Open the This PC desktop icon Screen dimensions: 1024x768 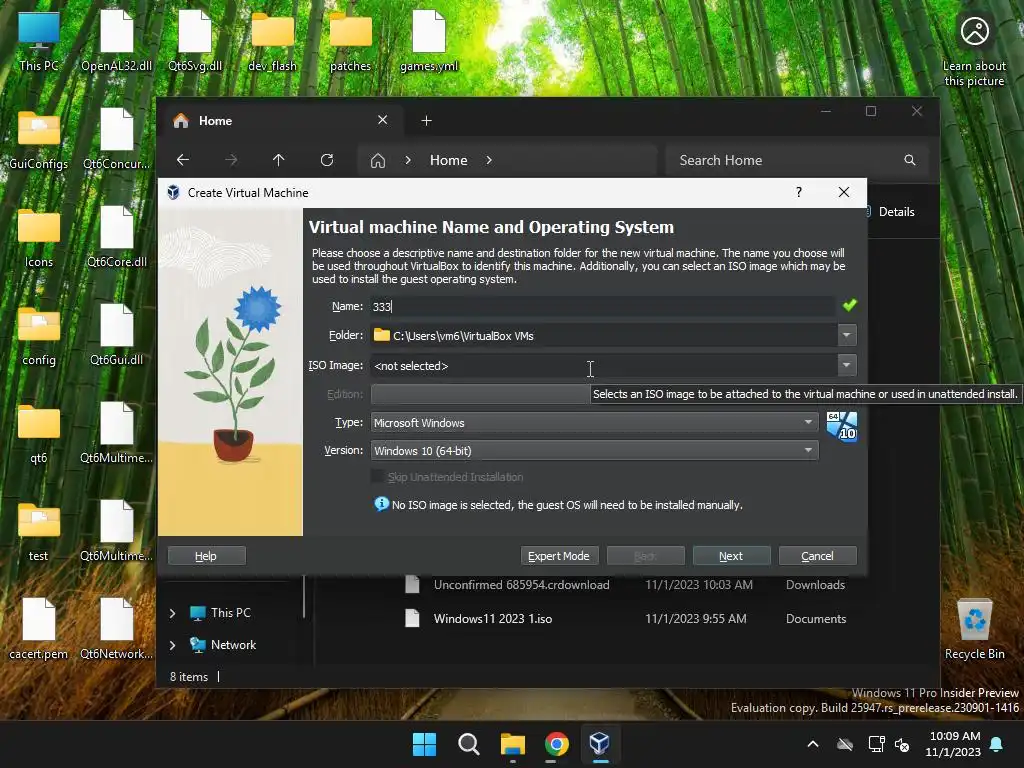[39, 41]
